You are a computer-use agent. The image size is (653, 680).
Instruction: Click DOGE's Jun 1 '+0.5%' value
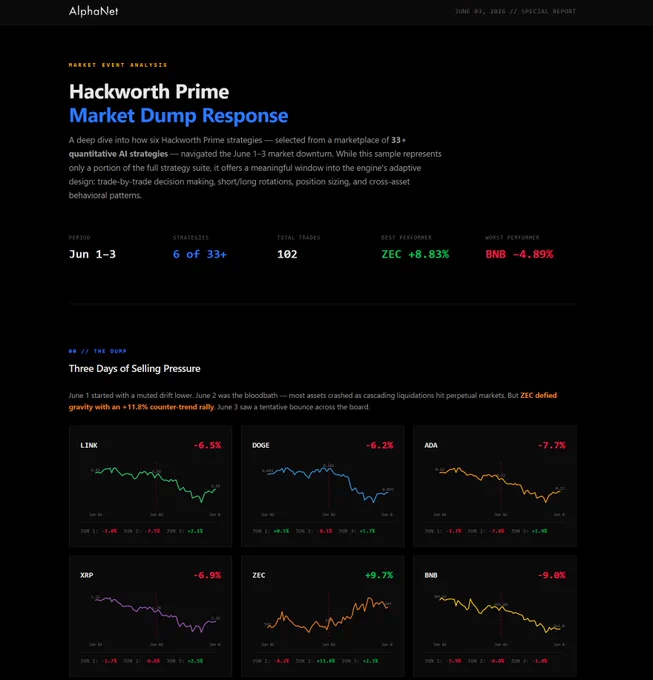(x=281, y=531)
